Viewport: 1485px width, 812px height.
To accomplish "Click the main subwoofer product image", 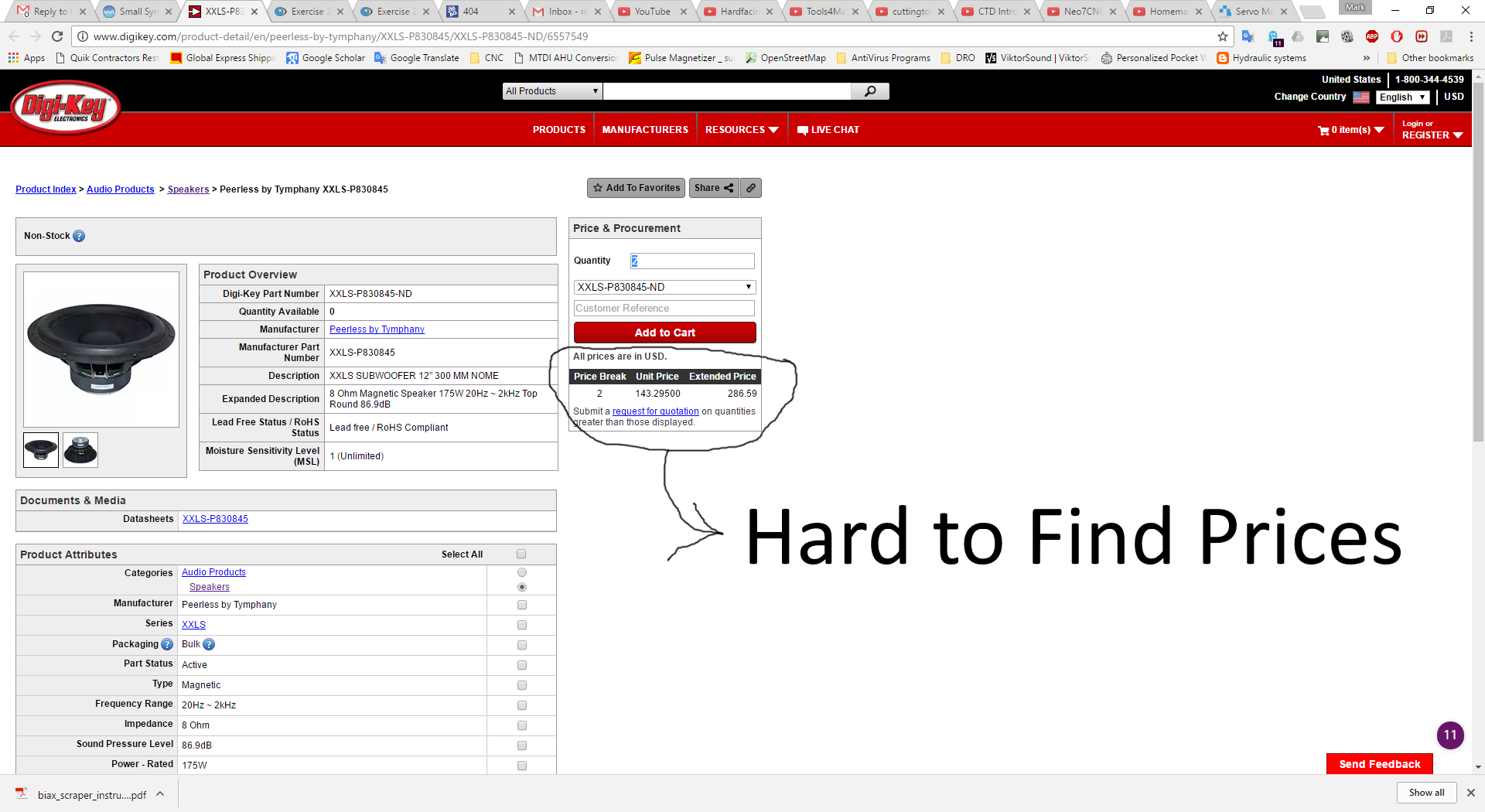I will (x=101, y=350).
